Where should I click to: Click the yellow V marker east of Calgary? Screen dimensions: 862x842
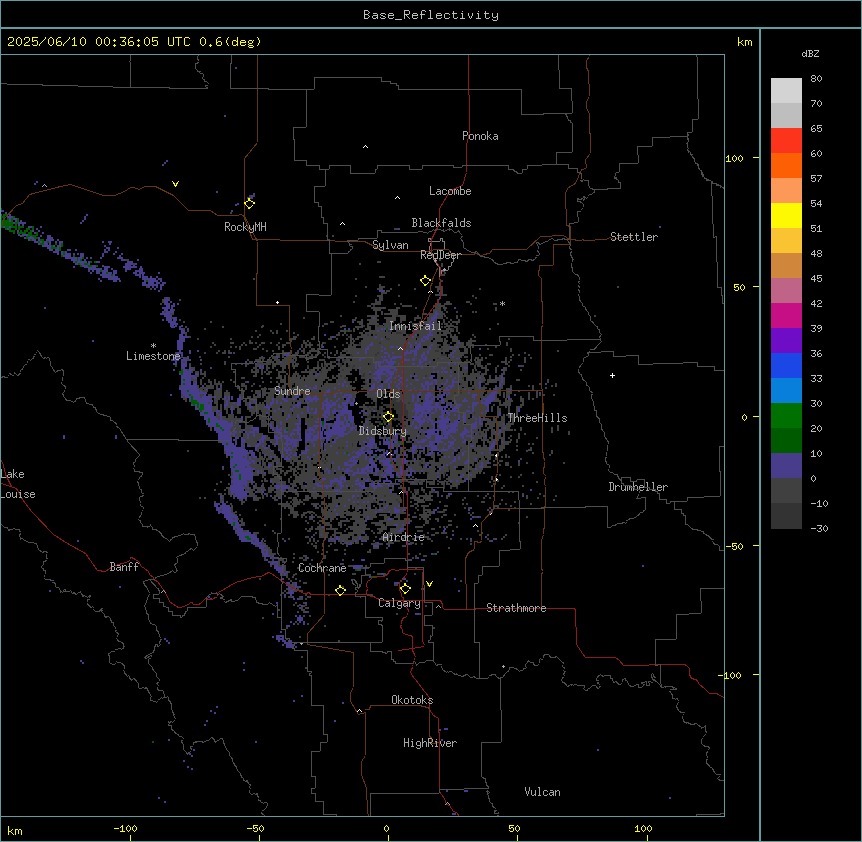click(x=429, y=584)
